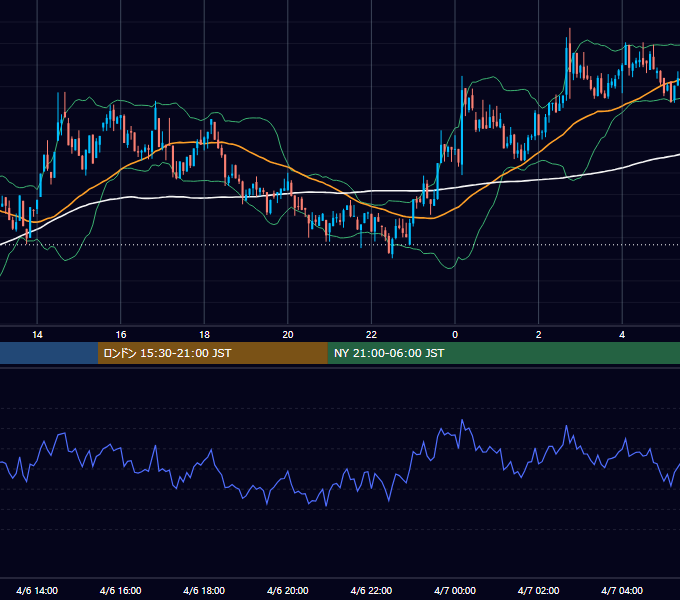Select the ロンドン 15:30-21:00 JST session bar
680x600 pixels.
tap(212, 353)
